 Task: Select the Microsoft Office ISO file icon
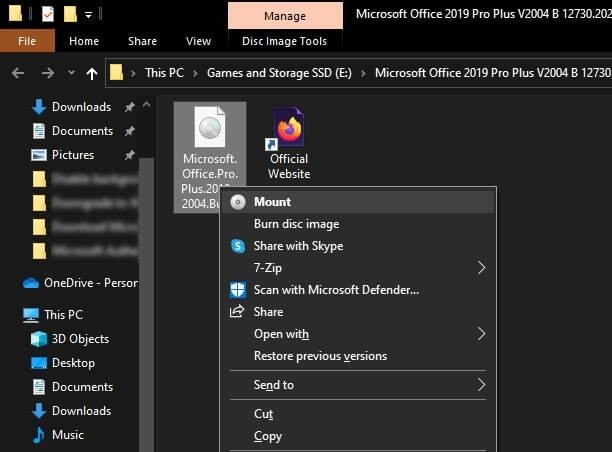click(x=210, y=127)
